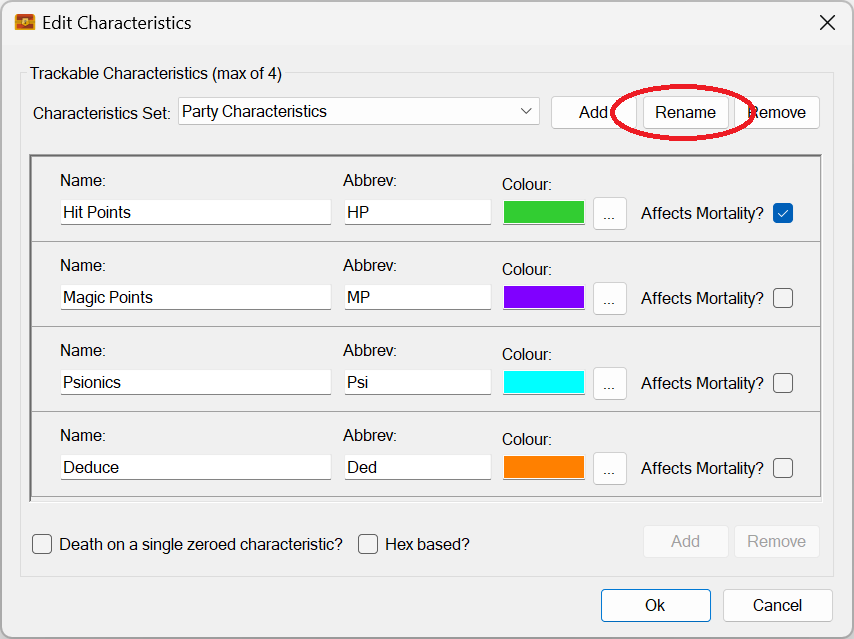Viewport: 854px width, 639px height.
Task: Add a new characteristics set
Action: [x=592, y=112]
